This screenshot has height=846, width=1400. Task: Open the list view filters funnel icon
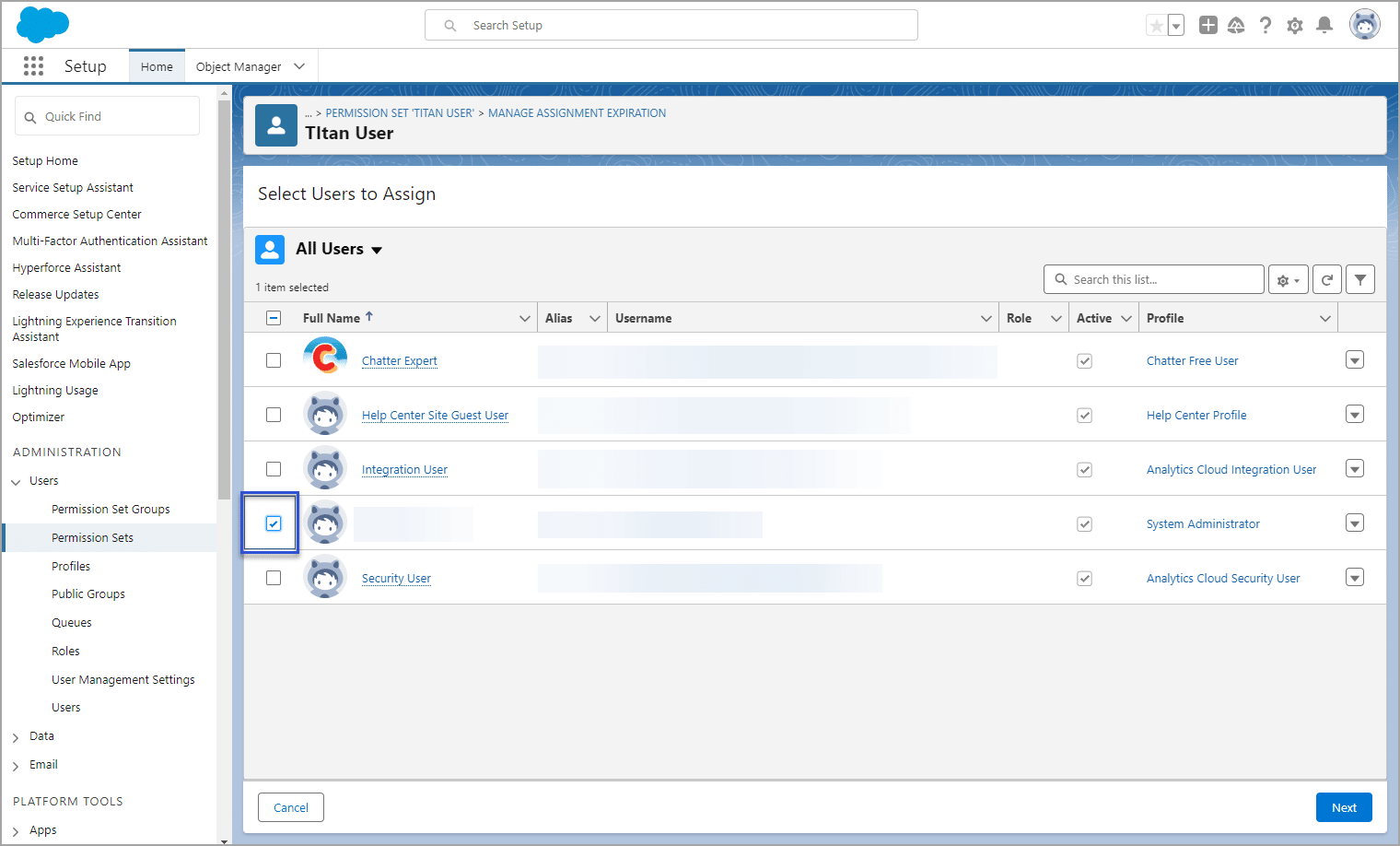1360,278
